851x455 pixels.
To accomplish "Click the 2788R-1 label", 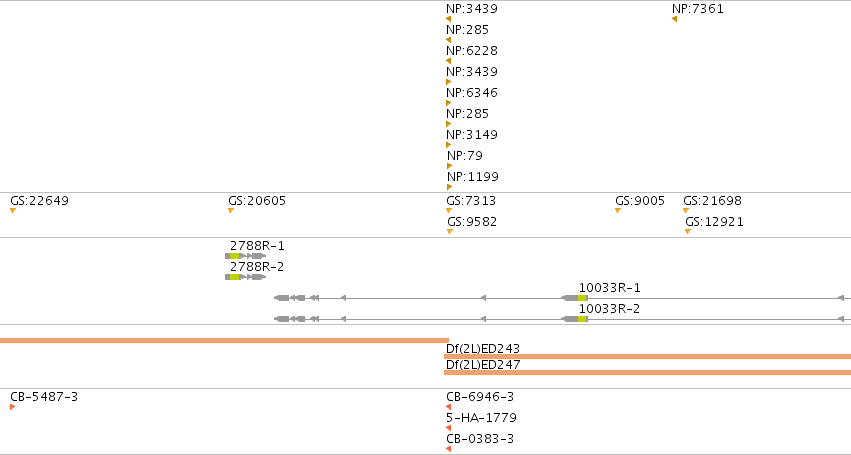I will click(257, 246).
